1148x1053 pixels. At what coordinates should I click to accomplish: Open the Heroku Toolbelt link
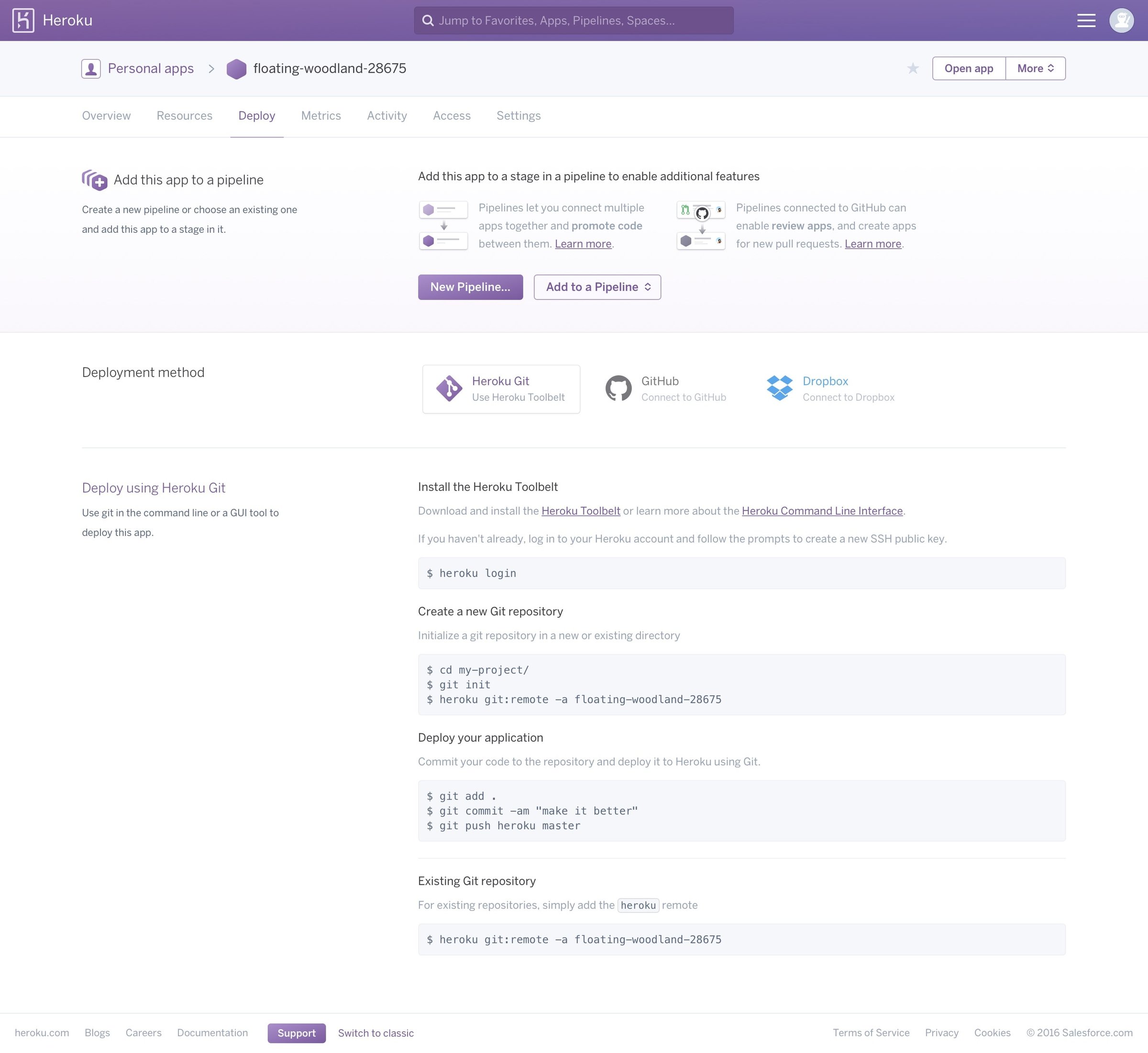tap(581, 511)
